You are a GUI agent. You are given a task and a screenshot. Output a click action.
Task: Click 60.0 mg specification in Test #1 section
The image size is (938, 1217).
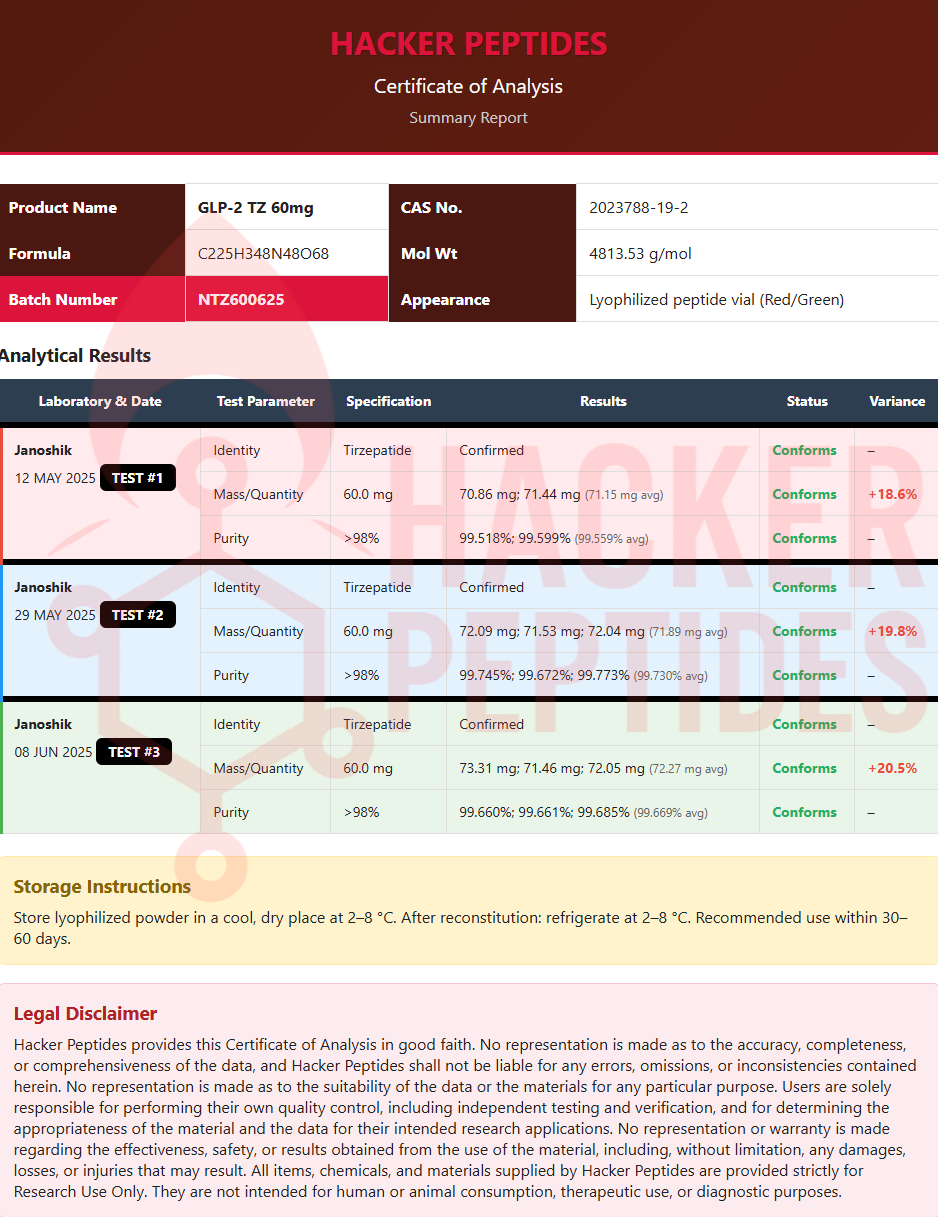[368, 494]
